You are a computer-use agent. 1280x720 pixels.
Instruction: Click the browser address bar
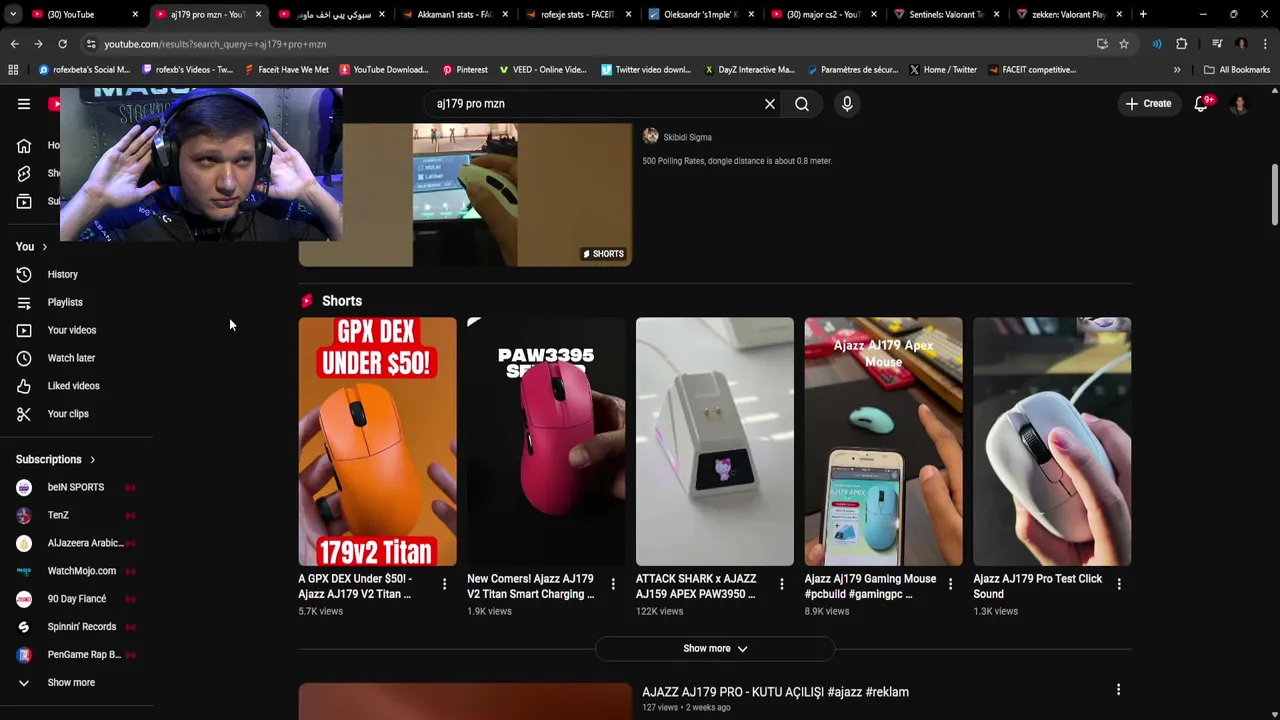tap(590, 44)
